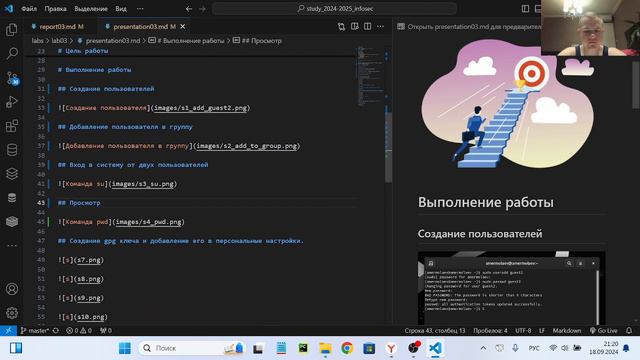
Task: Show hidden system tray icons chevron
Action: pyautogui.click(x=483, y=348)
